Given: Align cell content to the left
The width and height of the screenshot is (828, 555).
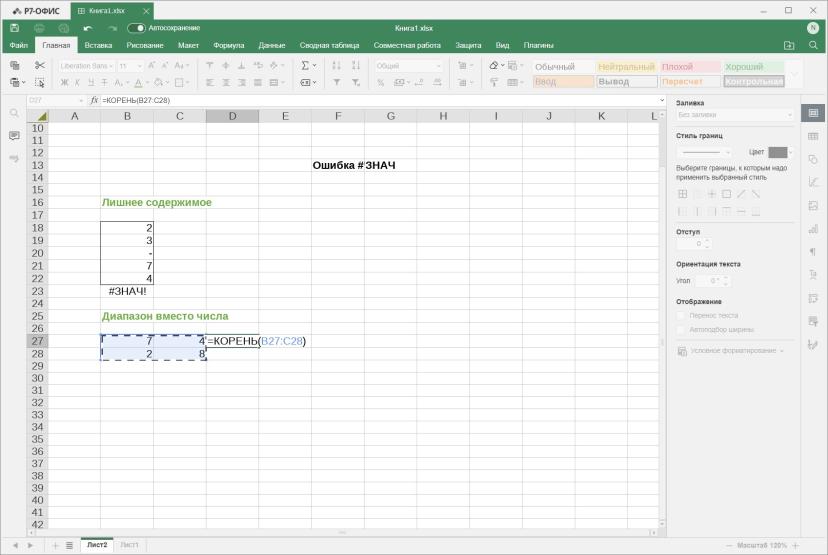Looking at the screenshot, I should click(x=210, y=82).
